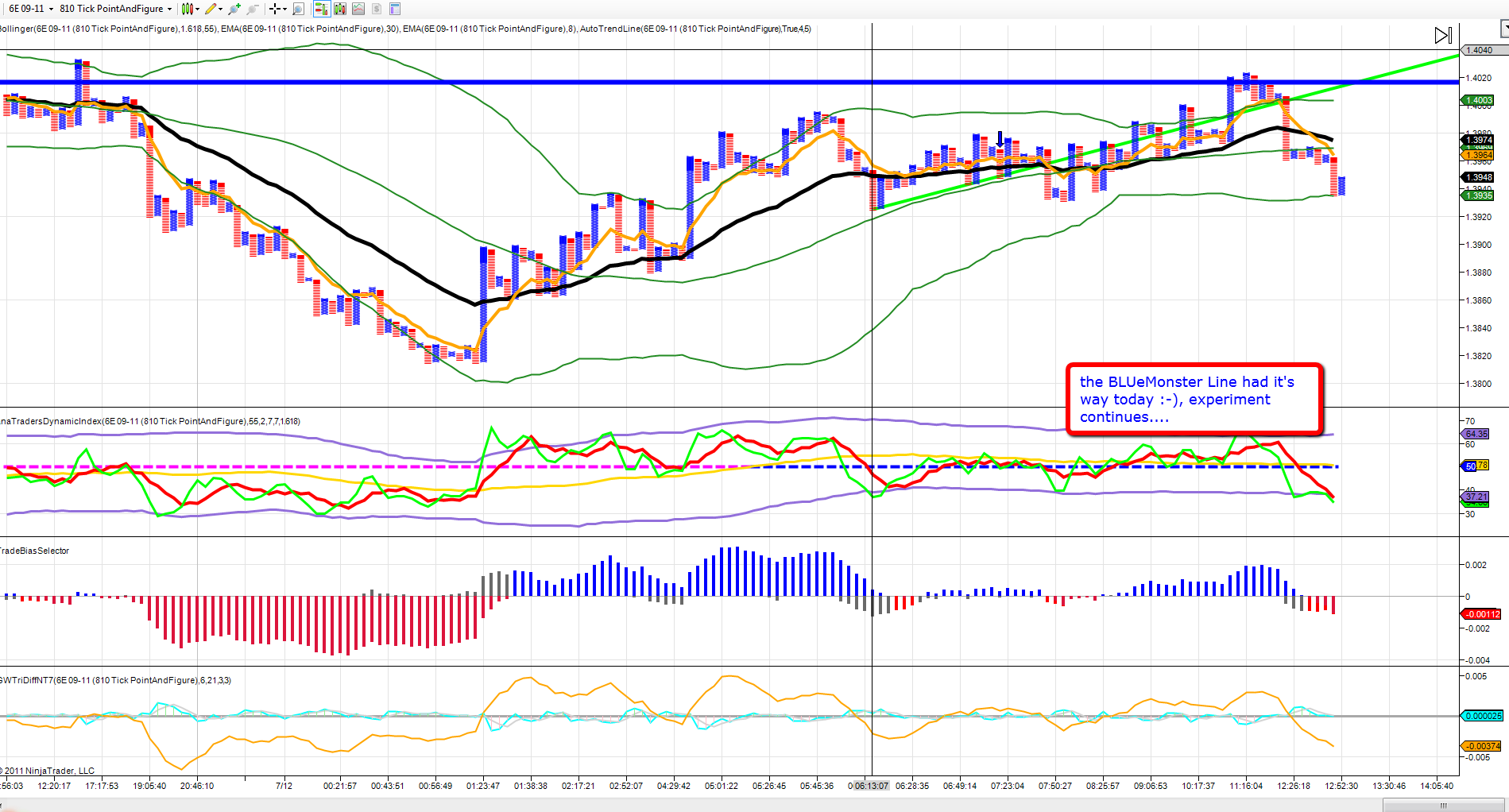The image size is (1509, 812).
Task: Click the horizontal scrollbar thumb
Action: (1443, 806)
